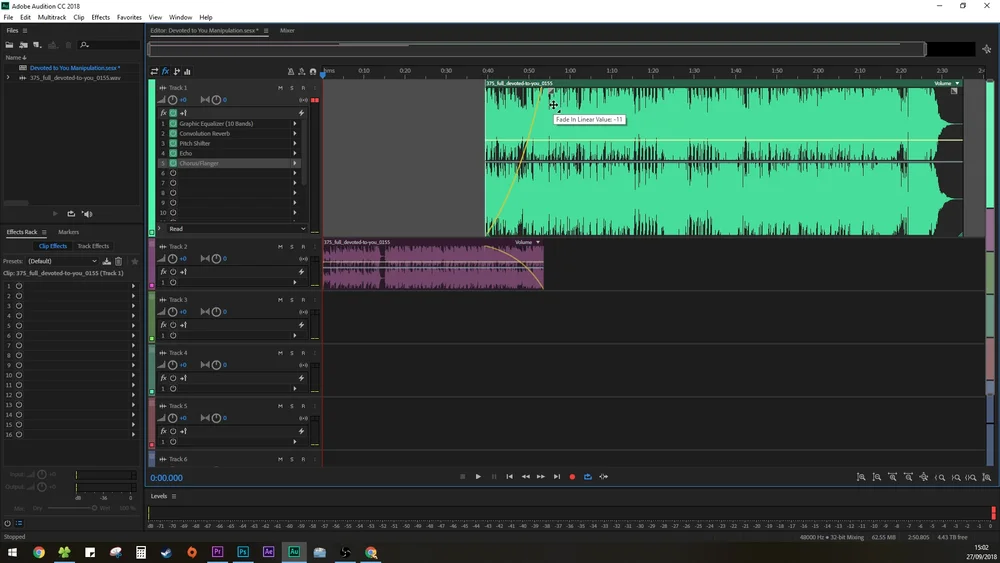Open the Favorites menu

[x=129, y=17]
